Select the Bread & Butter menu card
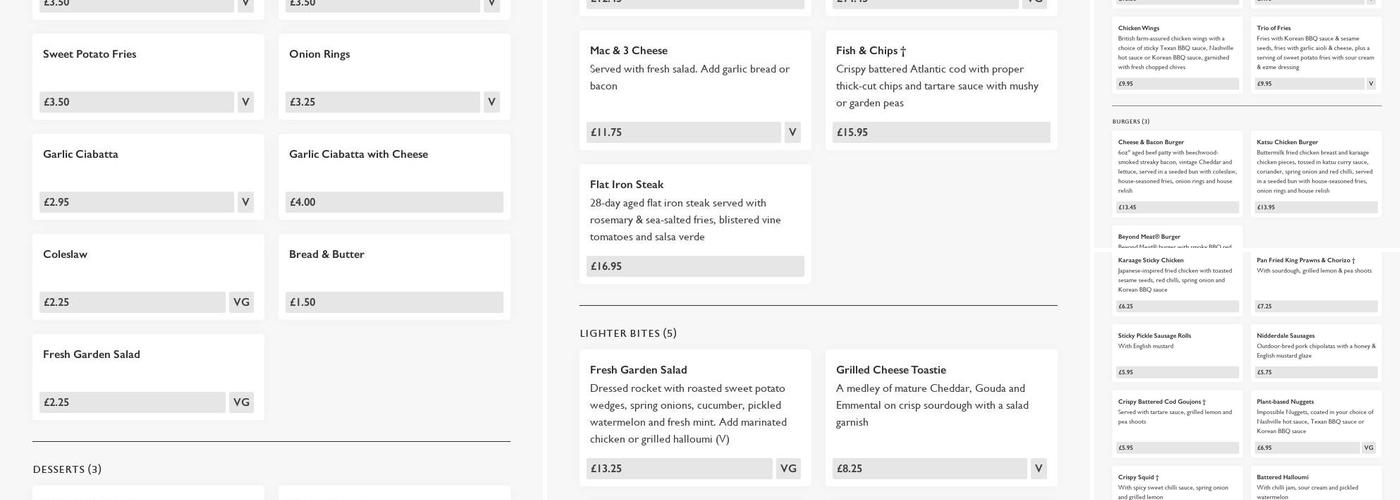1400x500 pixels. (x=394, y=276)
